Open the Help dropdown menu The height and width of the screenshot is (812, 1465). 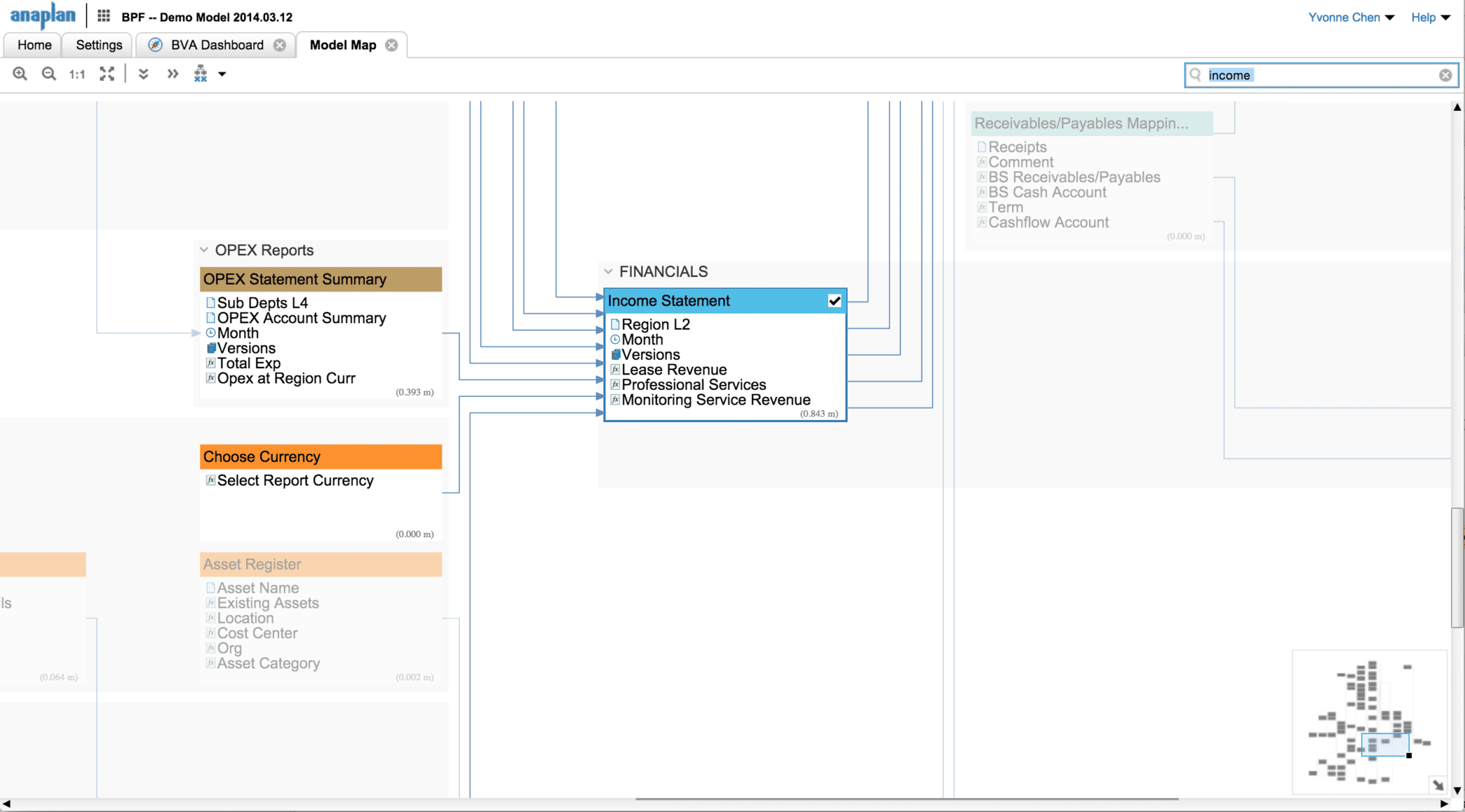tap(1430, 17)
